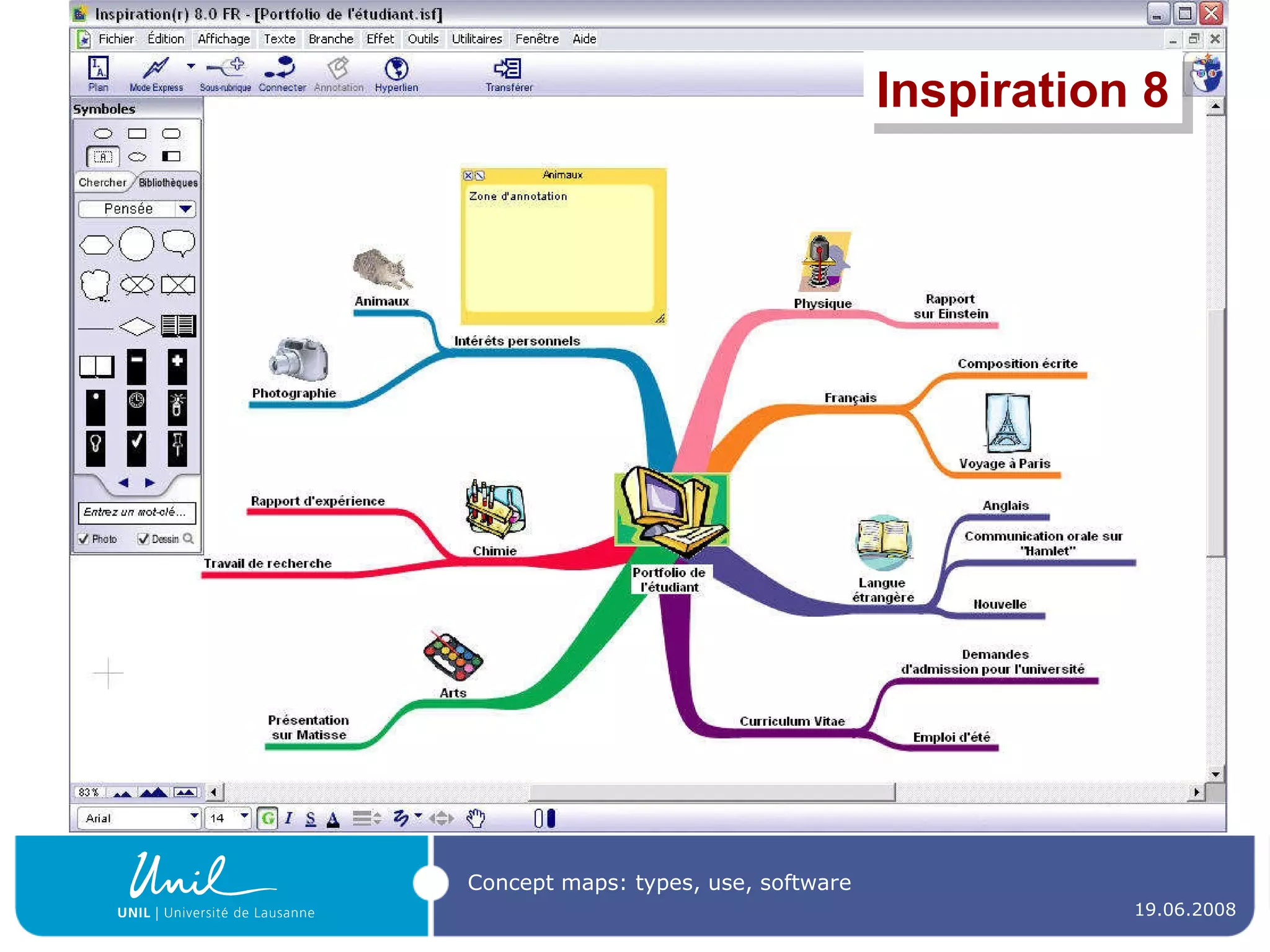Click the horizontal scrollbar thumb
Image resolution: width=1270 pixels, height=952 pixels.
coord(711,792)
